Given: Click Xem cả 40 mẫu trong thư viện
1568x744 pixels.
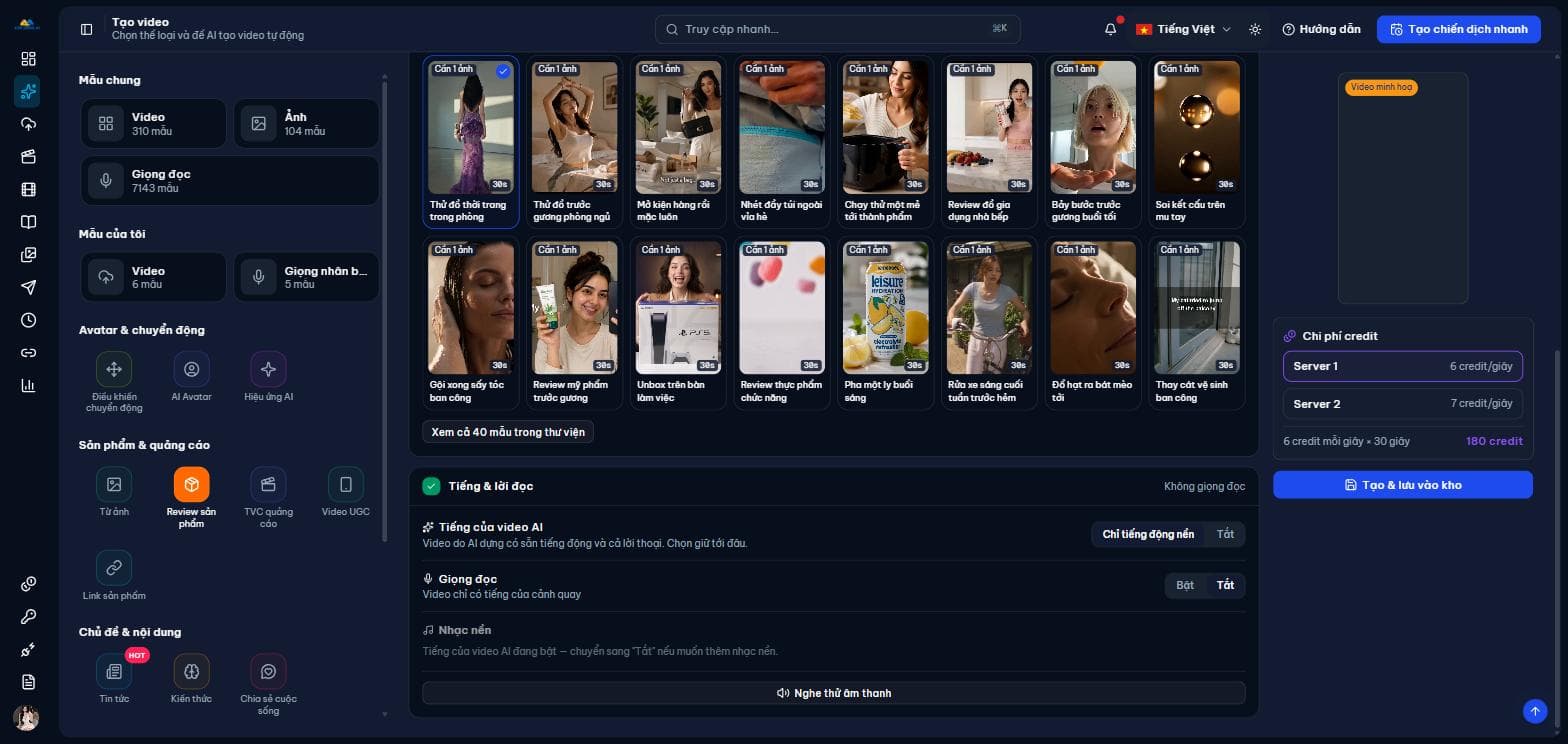Looking at the screenshot, I should point(508,432).
